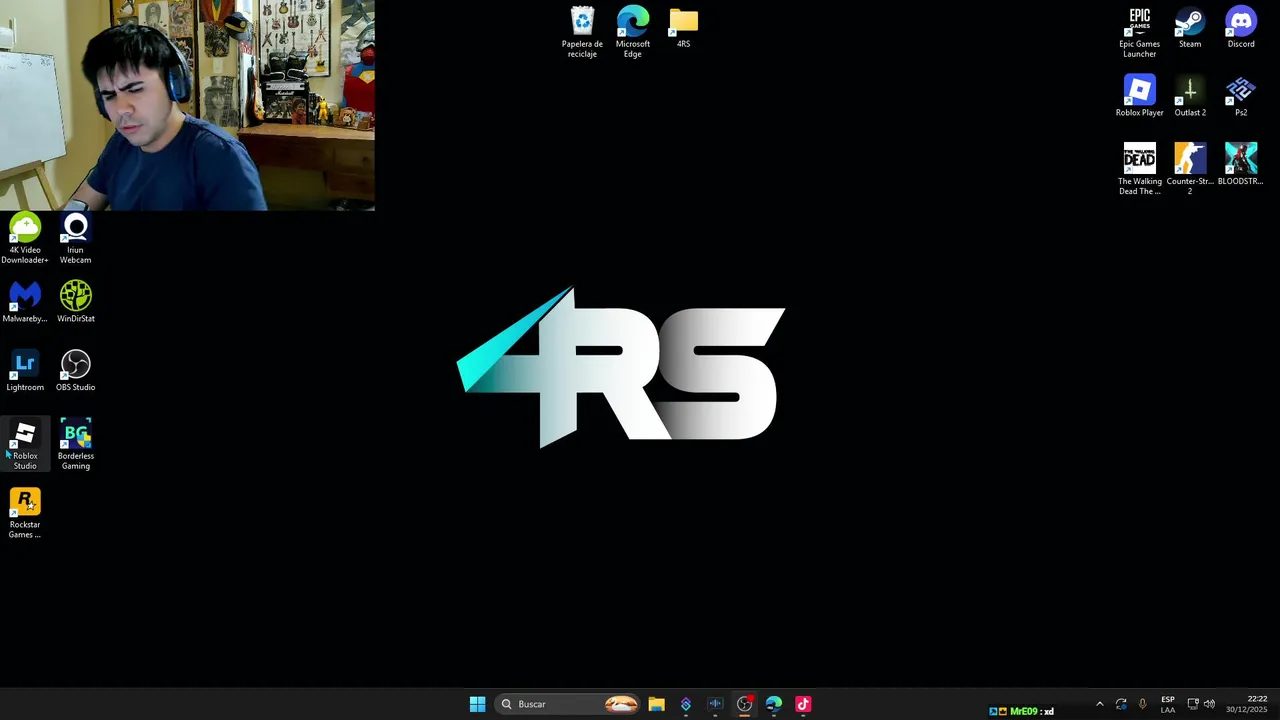Show hidden system tray icons

(x=1099, y=704)
